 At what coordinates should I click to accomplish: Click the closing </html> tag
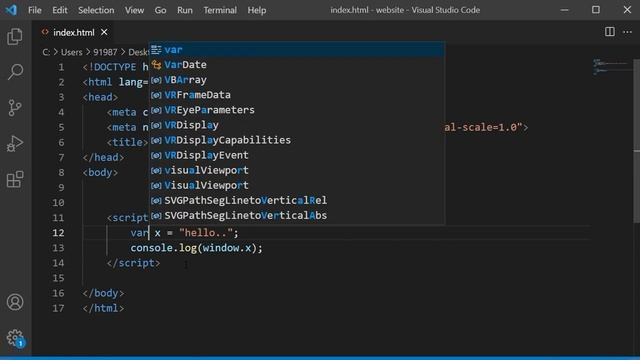coord(103,308)
